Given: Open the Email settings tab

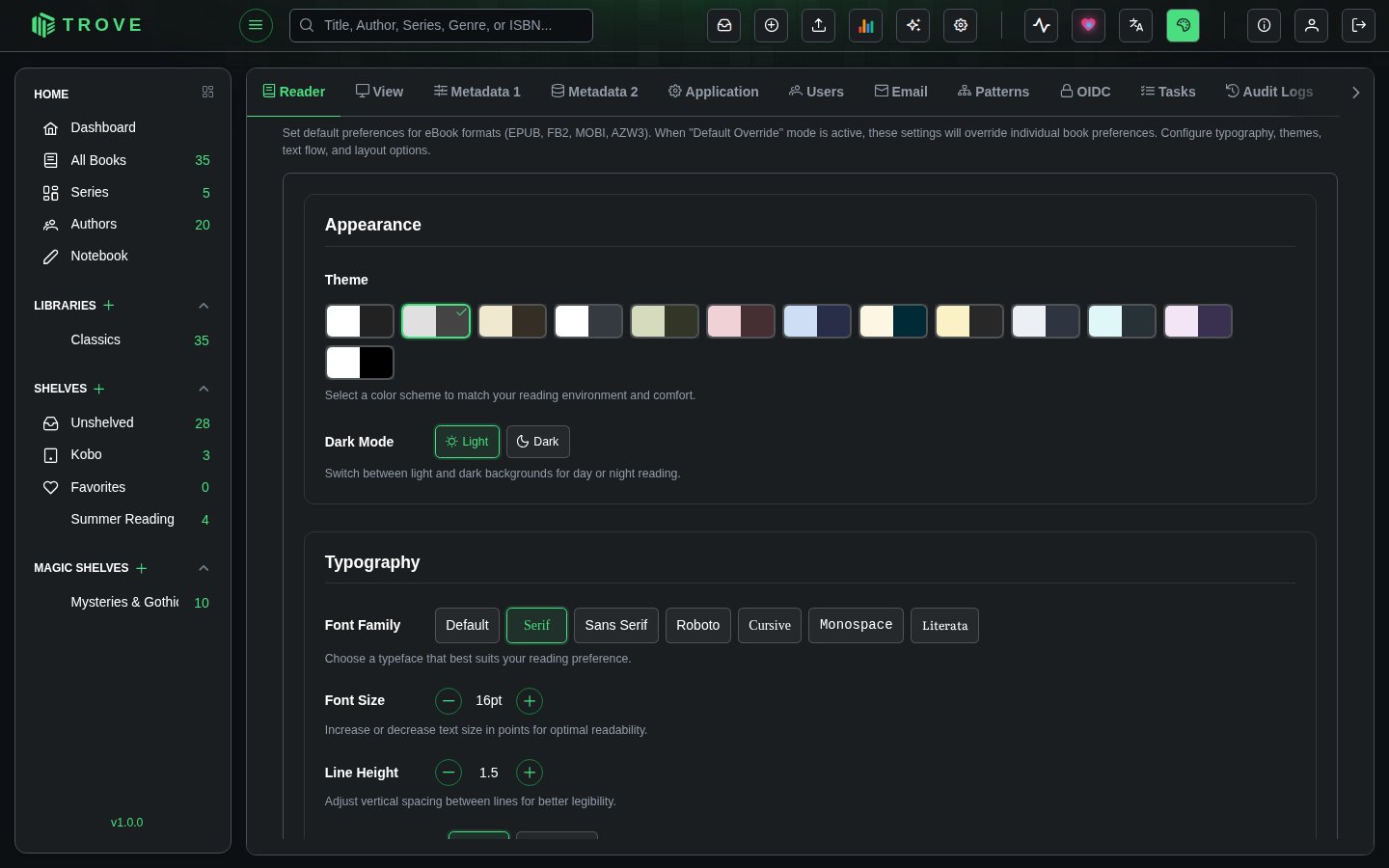Looking at the screenshot, I should 901,92.
